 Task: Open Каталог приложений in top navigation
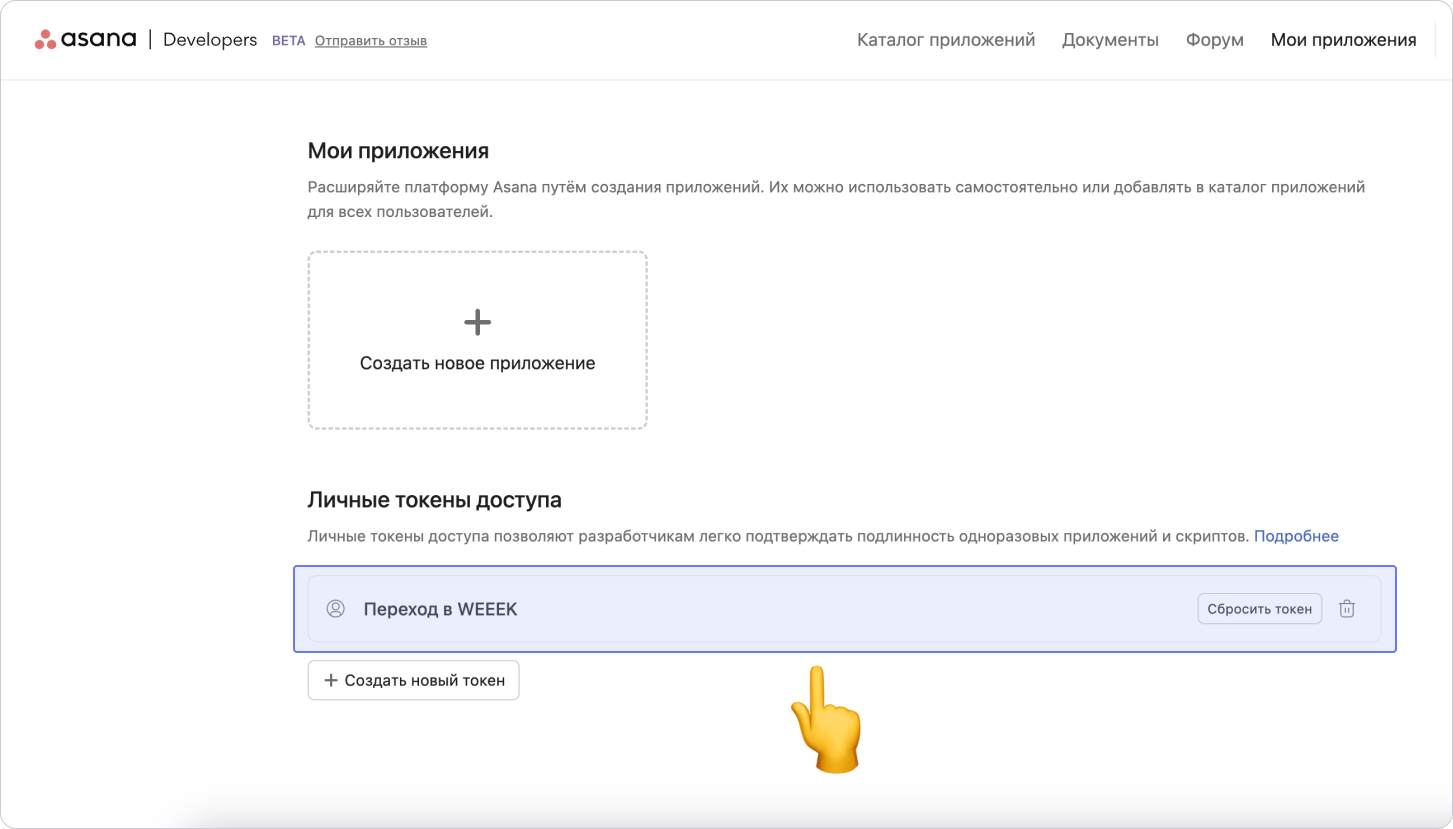945,40
